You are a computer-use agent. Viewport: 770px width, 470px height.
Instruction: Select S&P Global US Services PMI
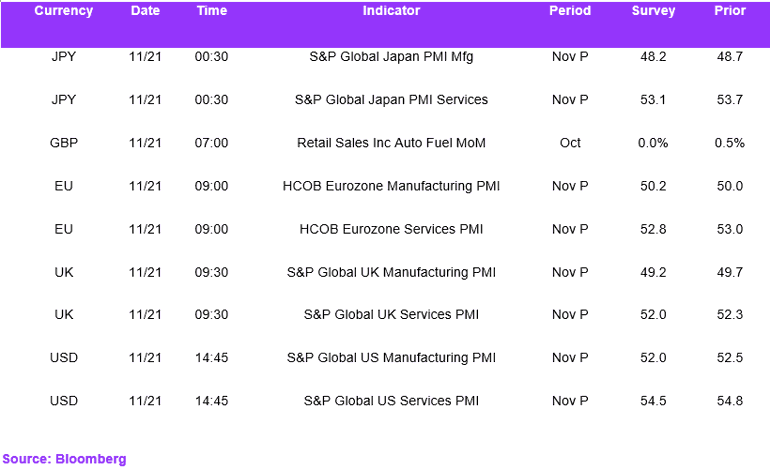[391, 401]
